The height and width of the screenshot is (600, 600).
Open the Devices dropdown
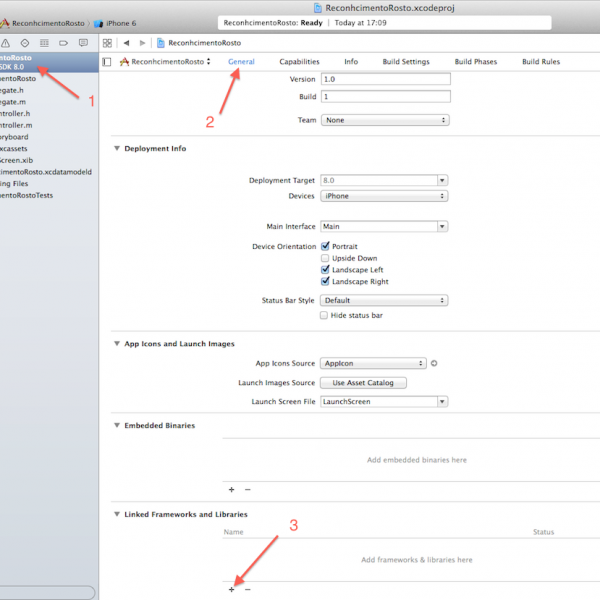[x=384, y=196]
